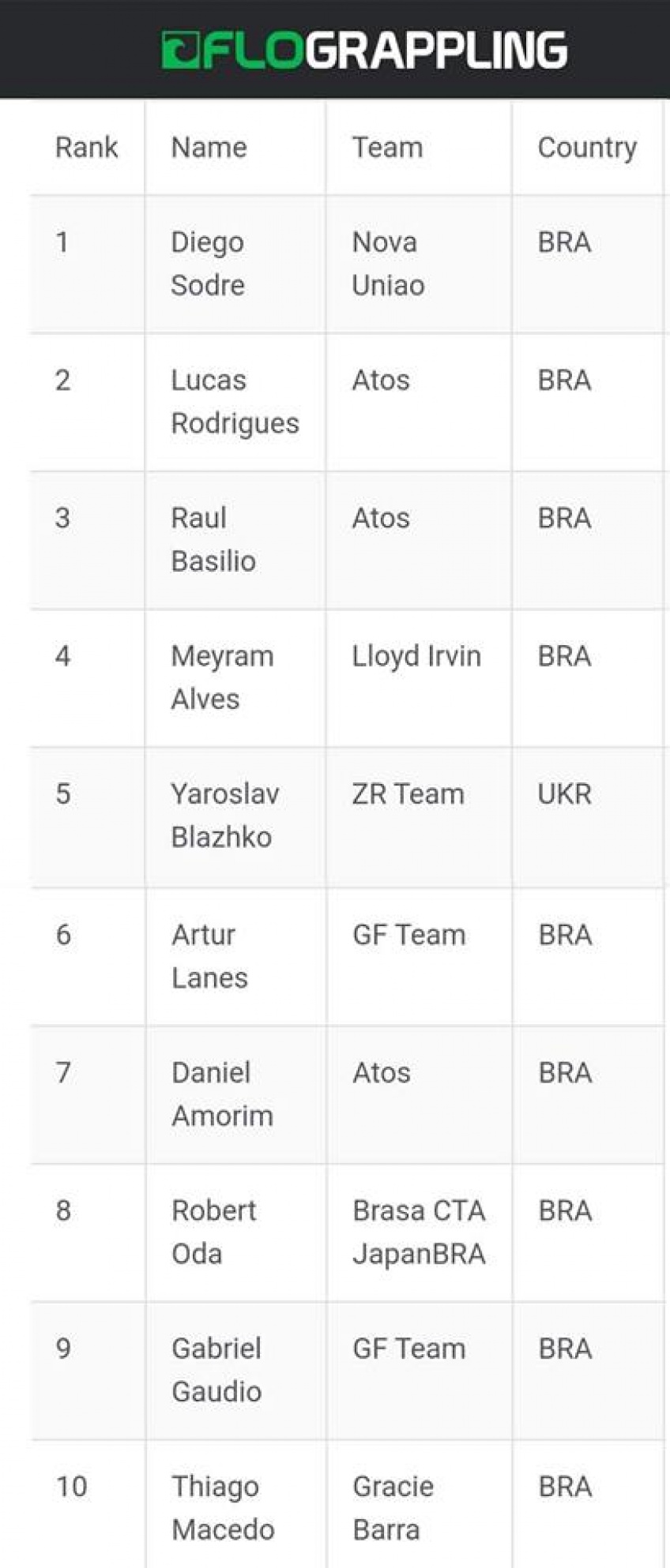Click Raul Basilio's name

coord(213,539)
